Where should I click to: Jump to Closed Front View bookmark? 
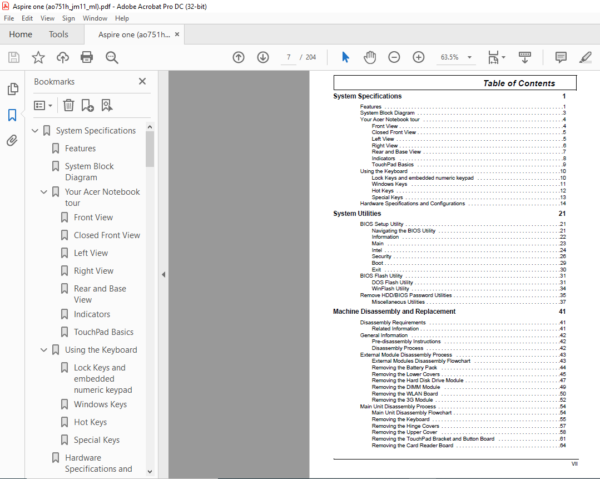pos(107,235)
